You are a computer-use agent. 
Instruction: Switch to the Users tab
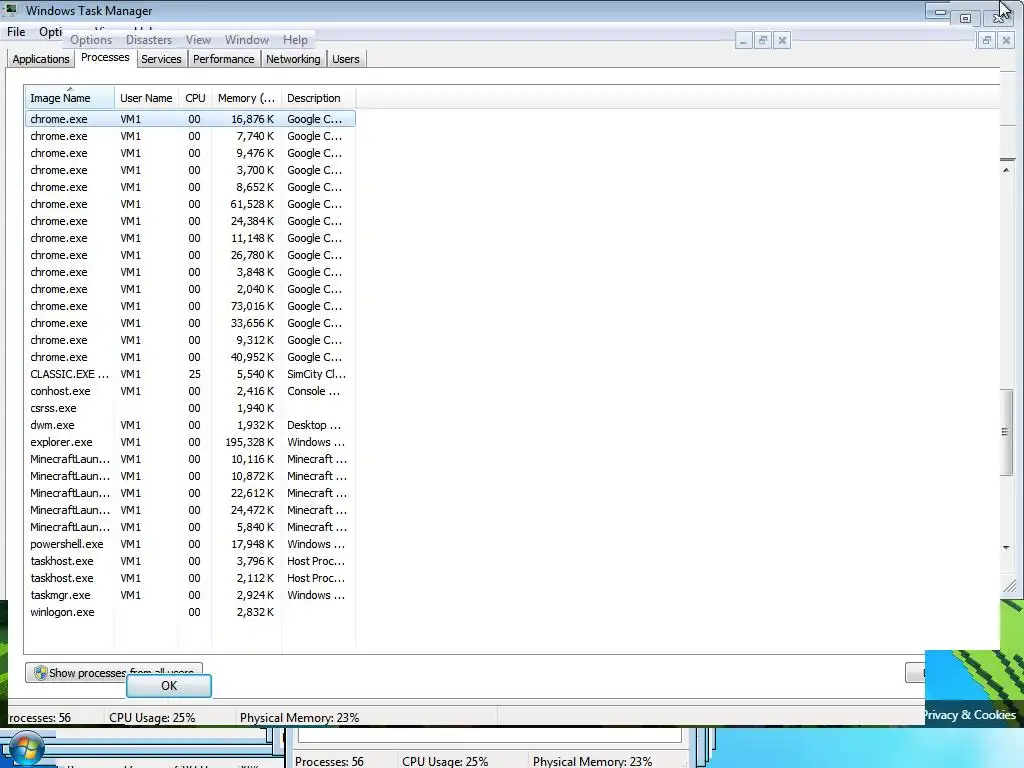coord(345,59)
